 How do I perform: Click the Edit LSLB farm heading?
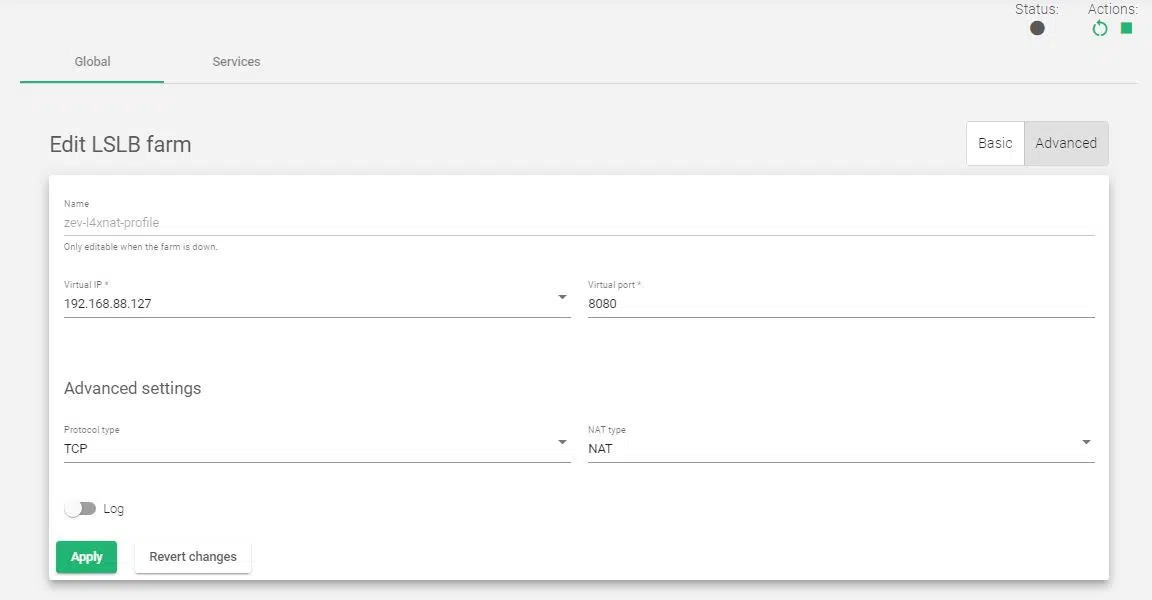click(120, 144)
